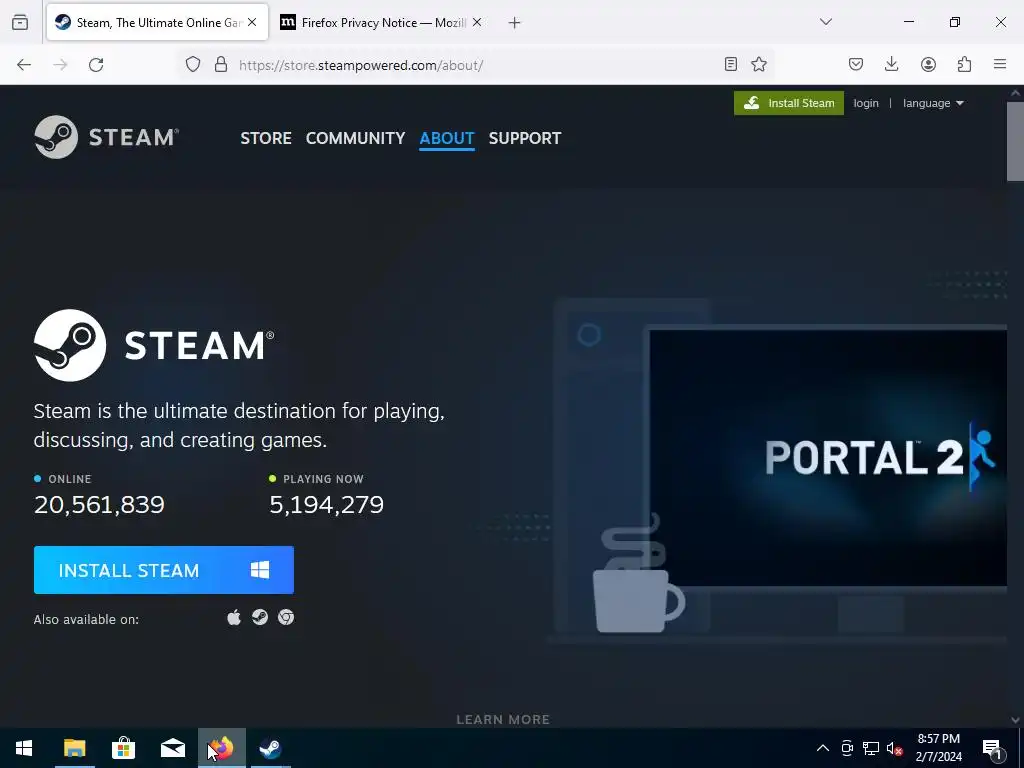Open Firefox account icon

(x=928, y=64)
